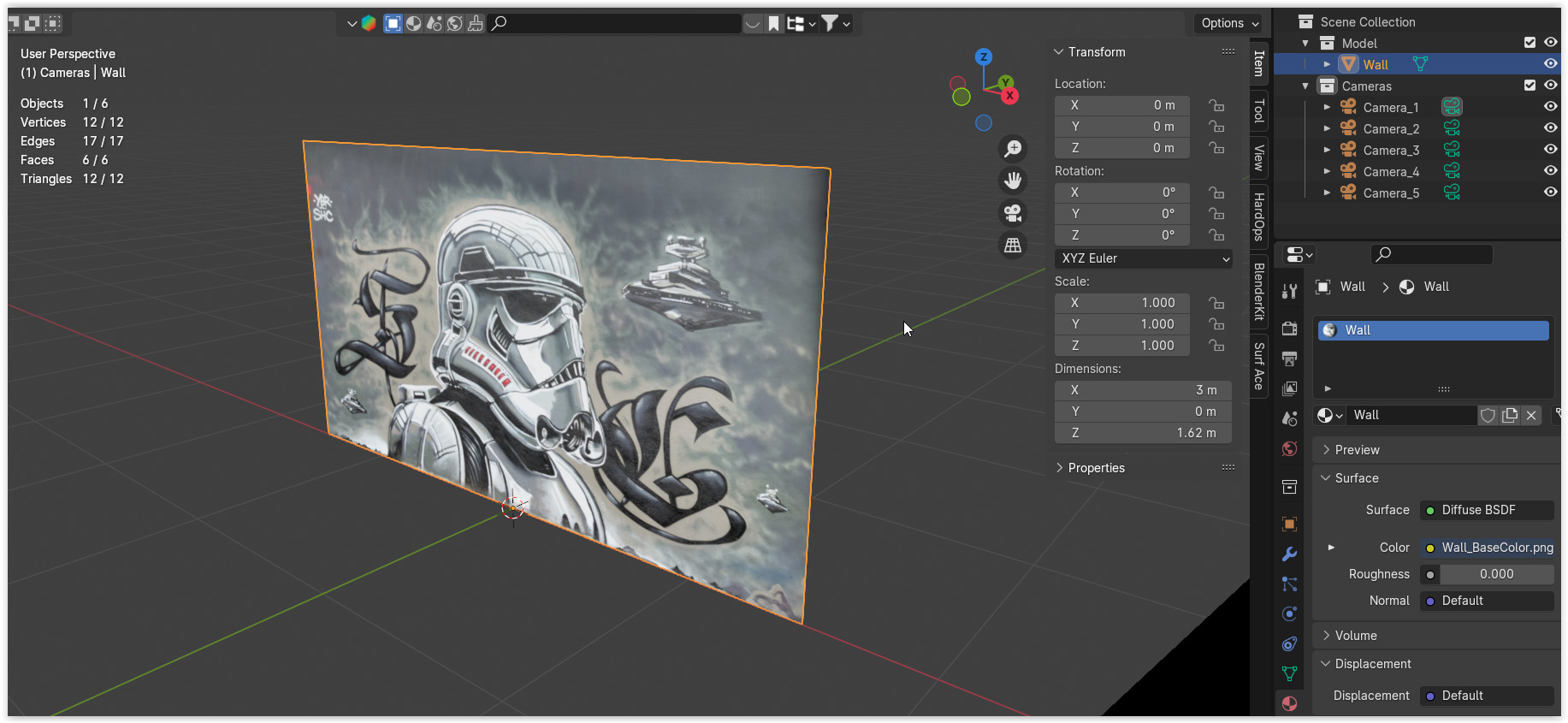Click the Wall mesh data icon in outliner
Image resolution: width=1568 pixels, height=723 pixels.
1421,64
